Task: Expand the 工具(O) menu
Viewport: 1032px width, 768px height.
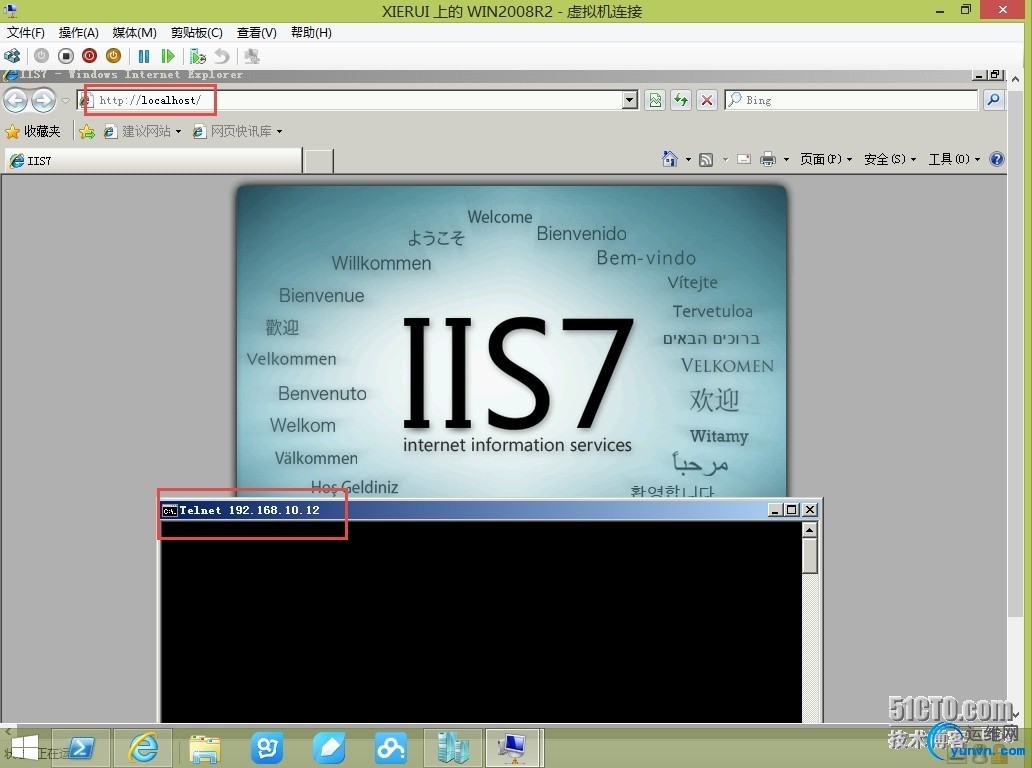Action: point(954,159)
